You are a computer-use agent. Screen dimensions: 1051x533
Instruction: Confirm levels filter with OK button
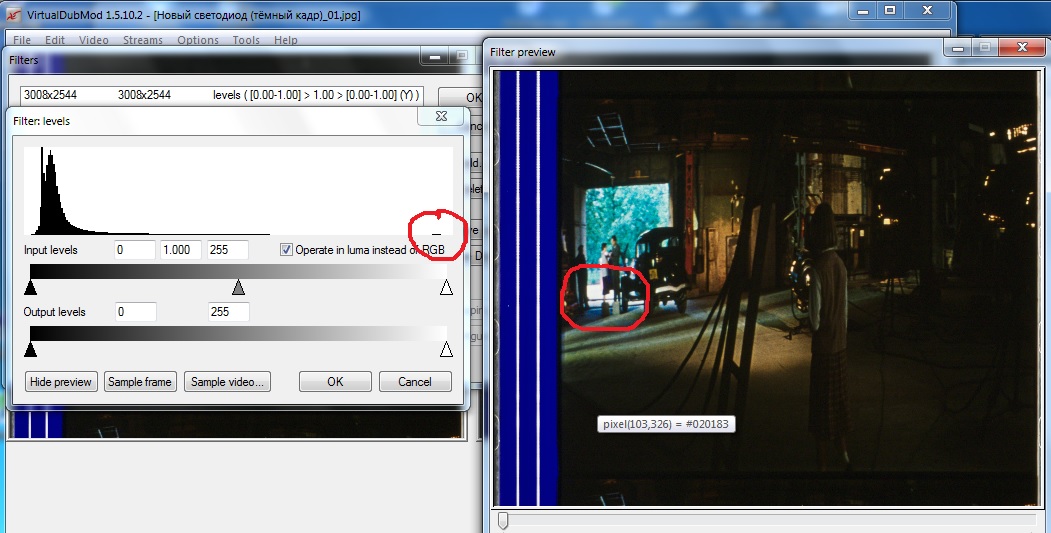[x=335, y=381]
